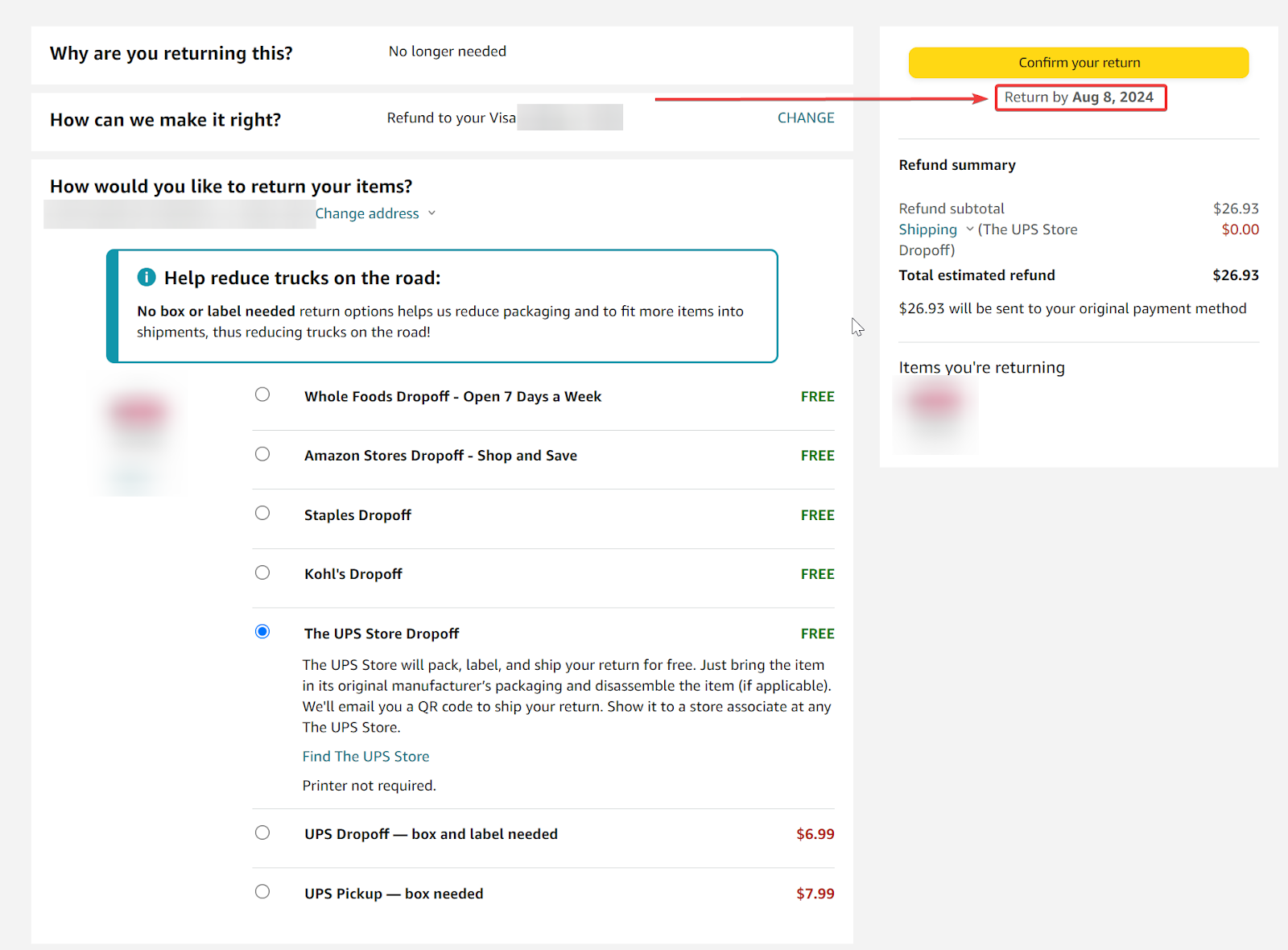Screen dimensions: 1288x950
Task: Click CHANGE next to refund method
Action: click(x=805, y=118)
